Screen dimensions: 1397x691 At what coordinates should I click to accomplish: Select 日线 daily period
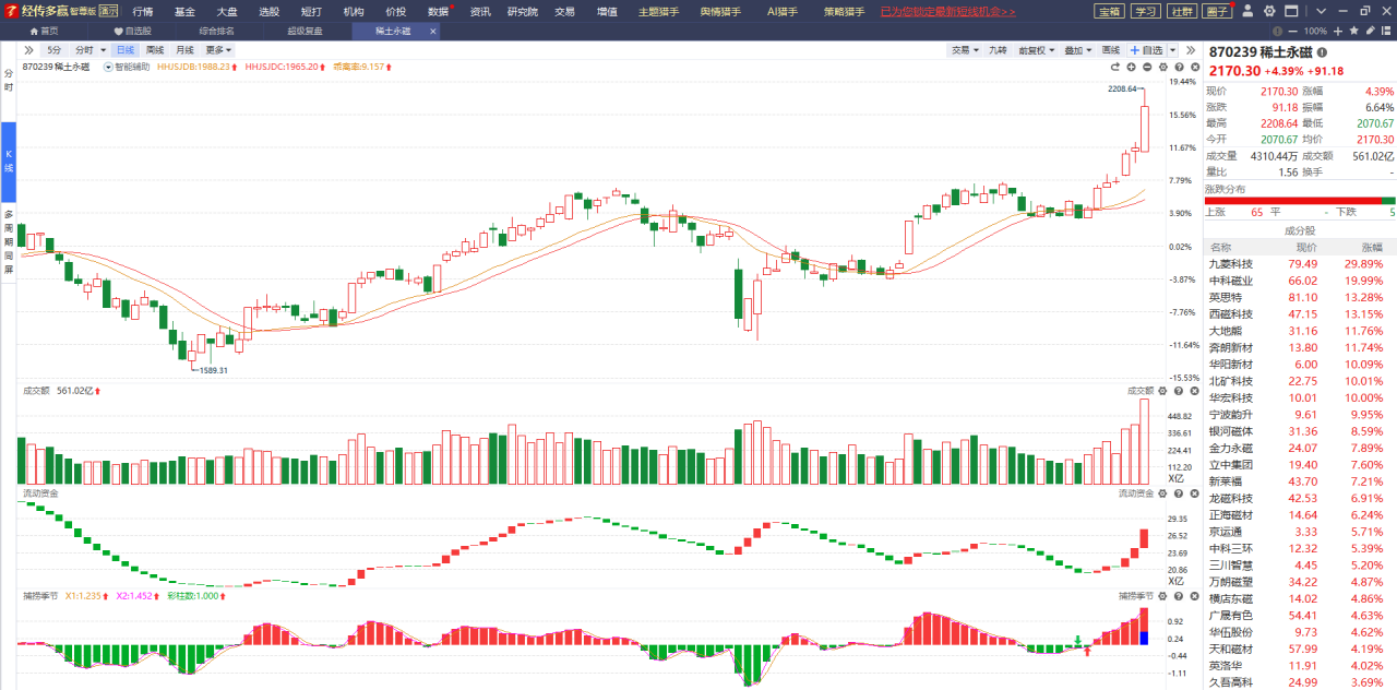point(125,50)
